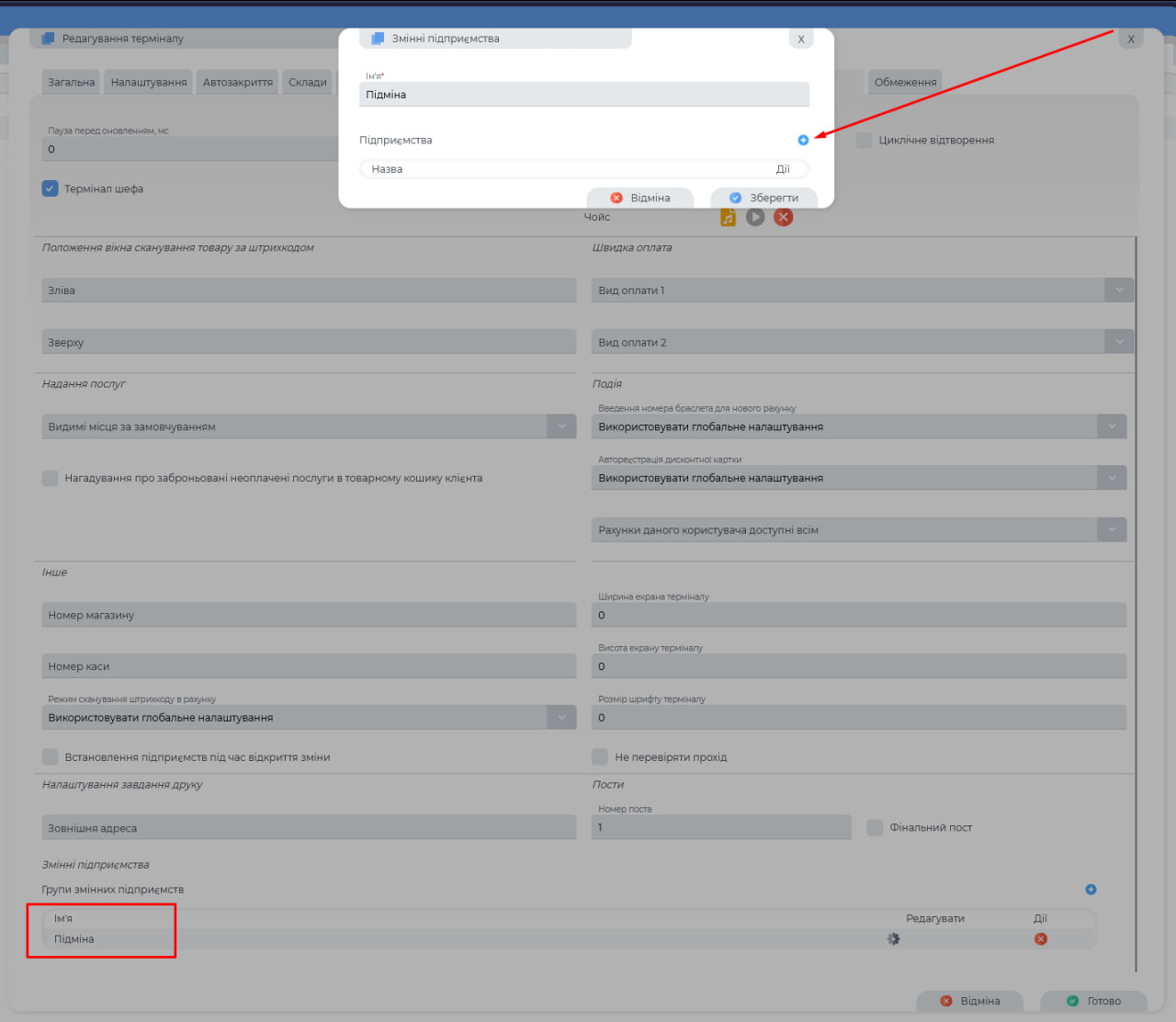Screen dimensions: 1176x1022
Task: Delete the Підміна row with the red icon
Action: point(1040,939)
